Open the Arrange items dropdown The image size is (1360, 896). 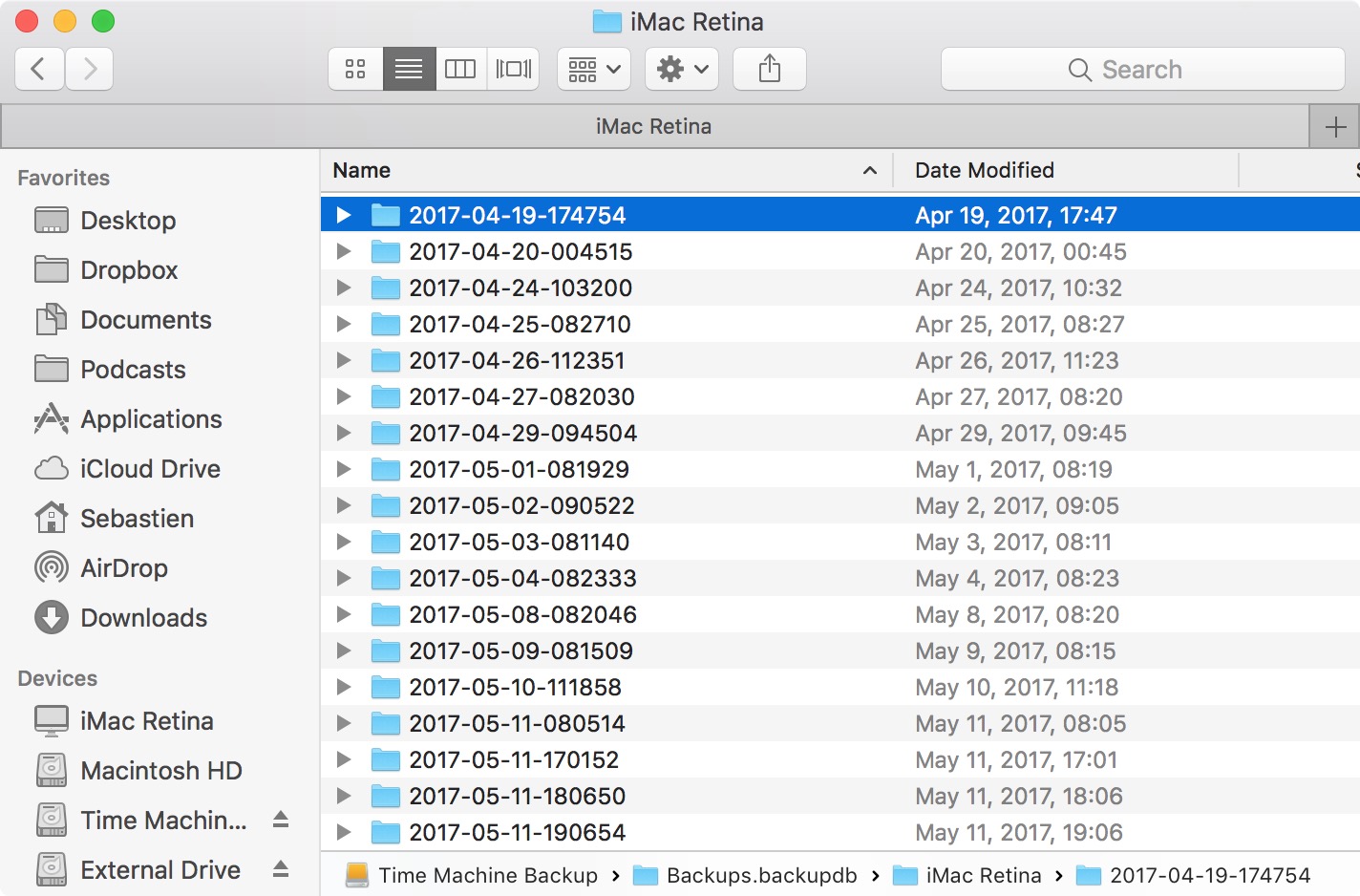tap(593, 69)
